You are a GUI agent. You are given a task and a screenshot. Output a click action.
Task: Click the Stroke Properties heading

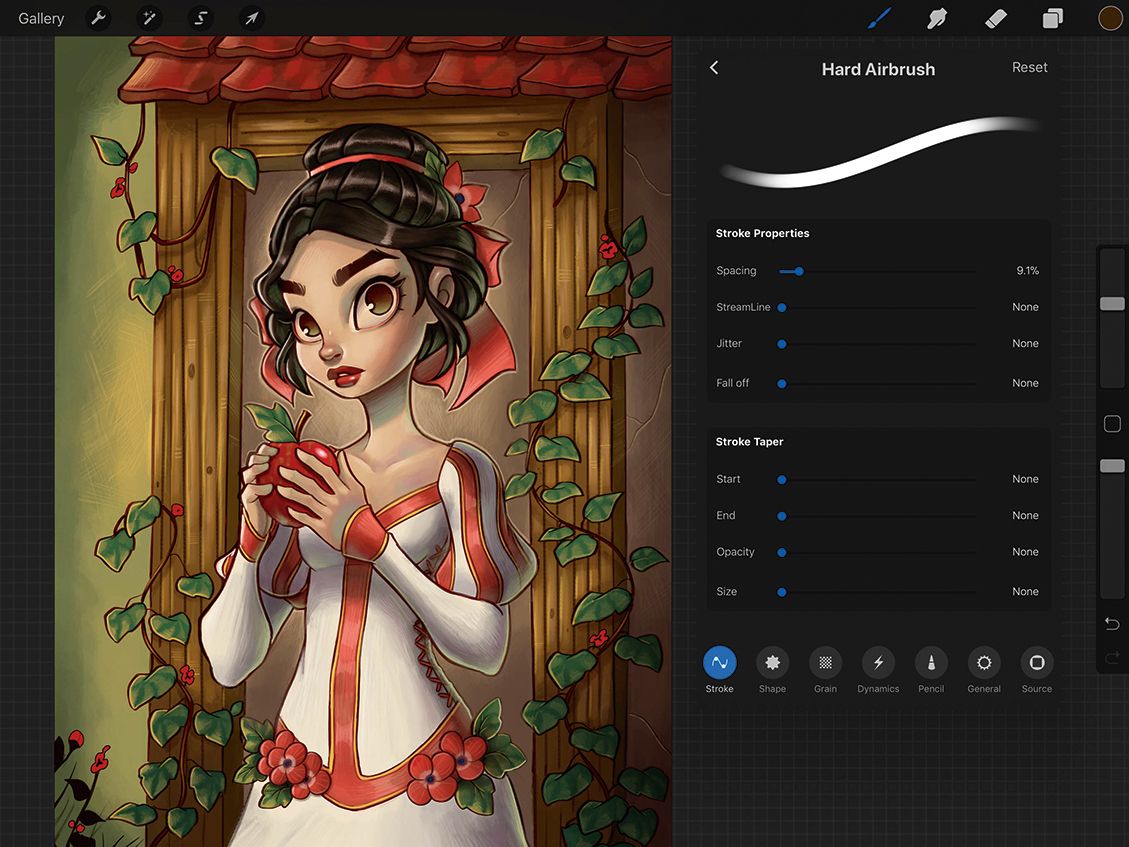(763, 233)
